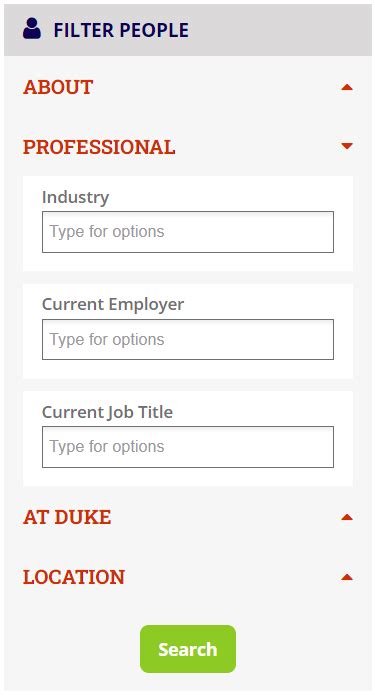This screenshot has width=375, height=697.
Task: Run the green Search button
Action: tap(188, 649)
